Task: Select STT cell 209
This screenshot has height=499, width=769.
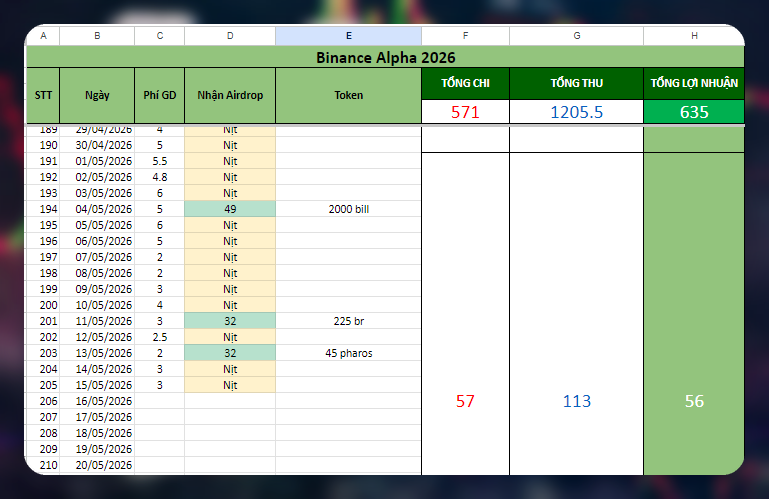Action: [x=43, y=449]
